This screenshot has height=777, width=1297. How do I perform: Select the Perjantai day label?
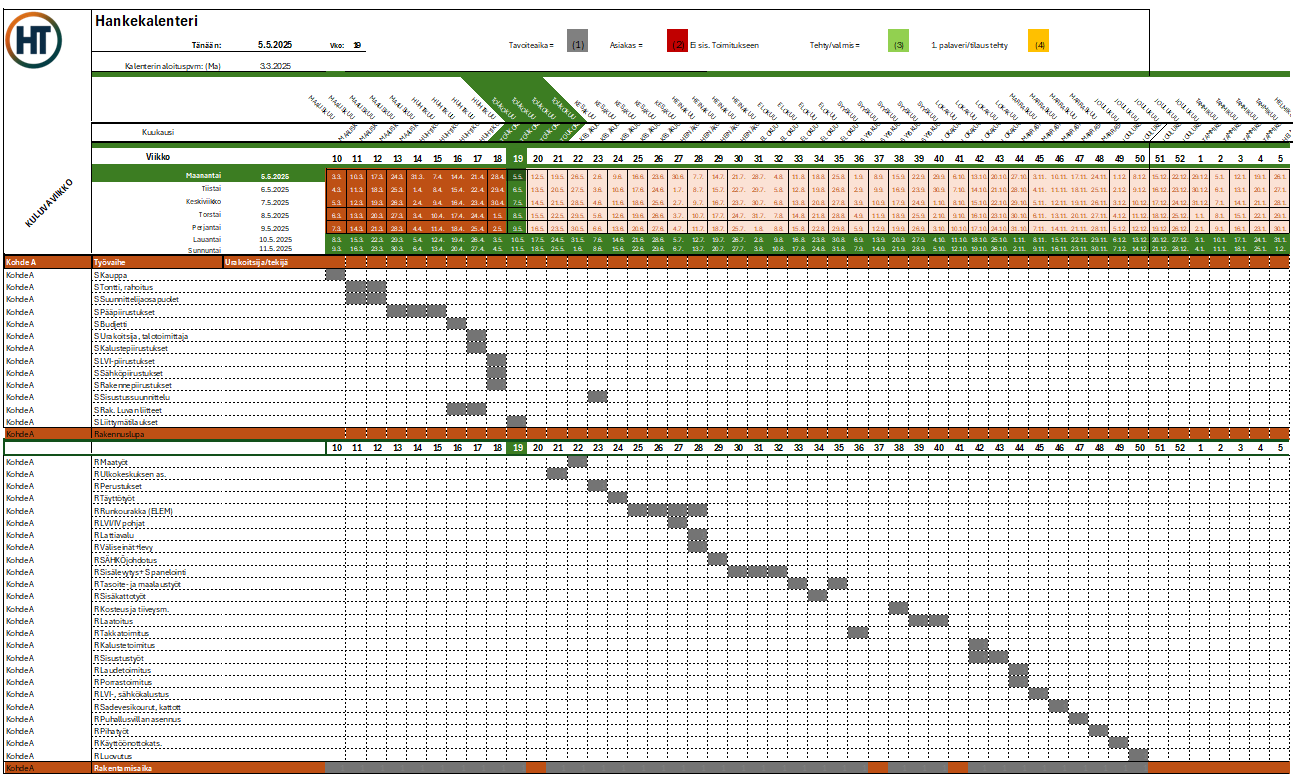click(x=205, y=227)
